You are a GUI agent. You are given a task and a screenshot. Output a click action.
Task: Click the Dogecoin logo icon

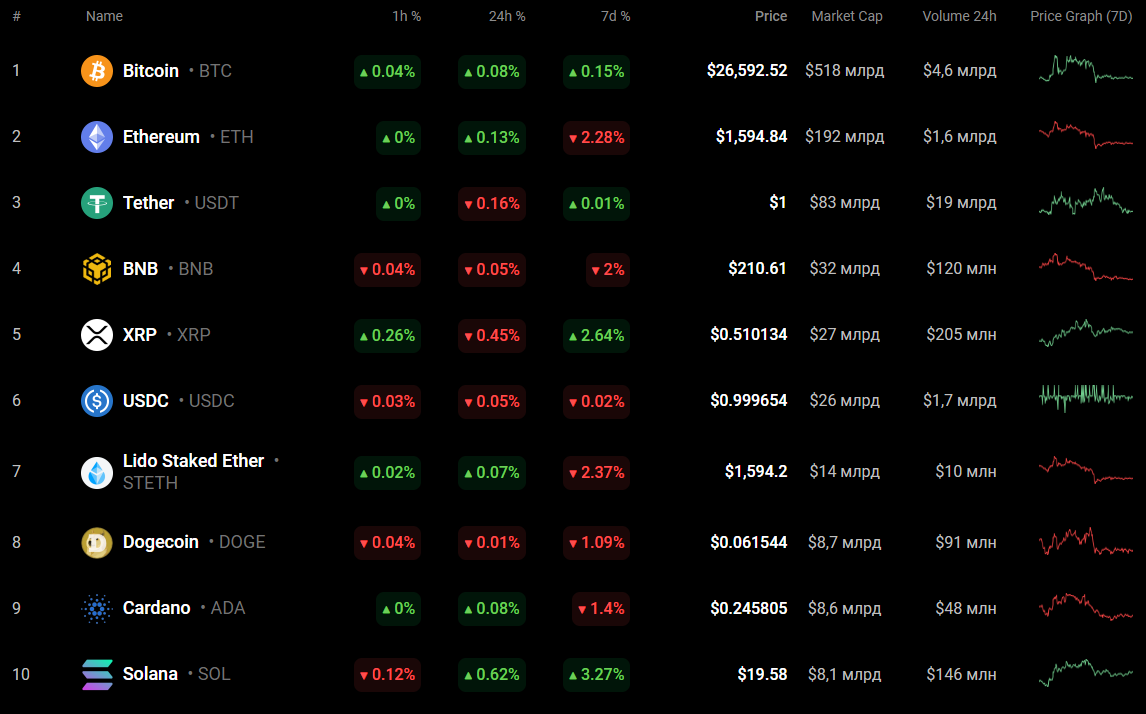click(97, 542)
